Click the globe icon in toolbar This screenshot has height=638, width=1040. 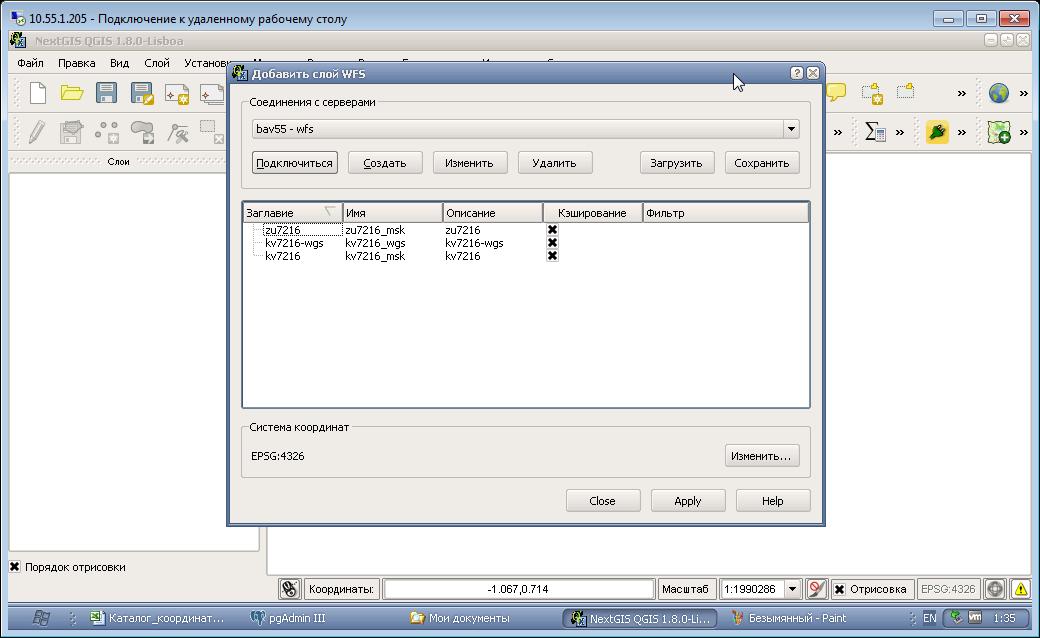[x=999, y=93]
